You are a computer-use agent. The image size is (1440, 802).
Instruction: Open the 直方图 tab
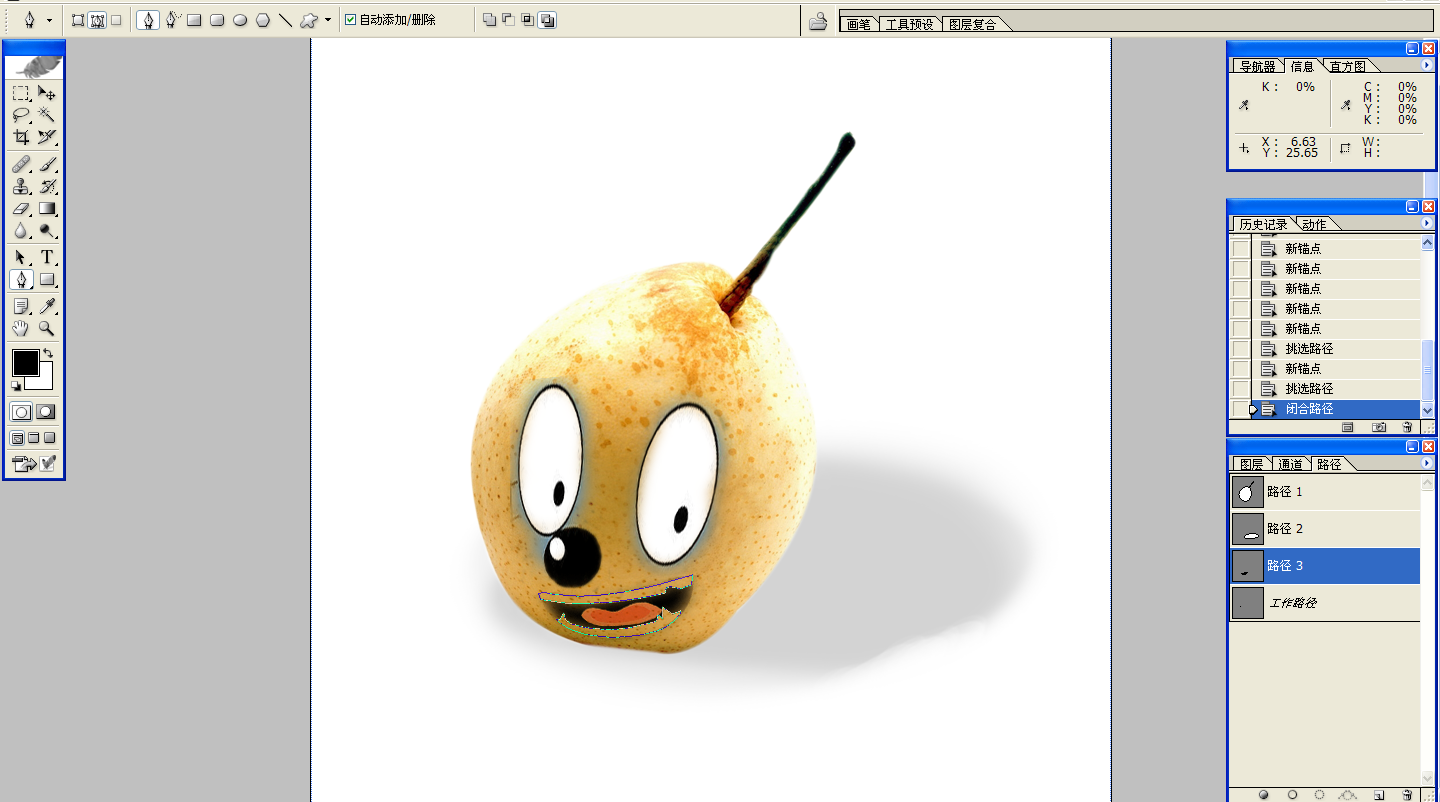1346,67
